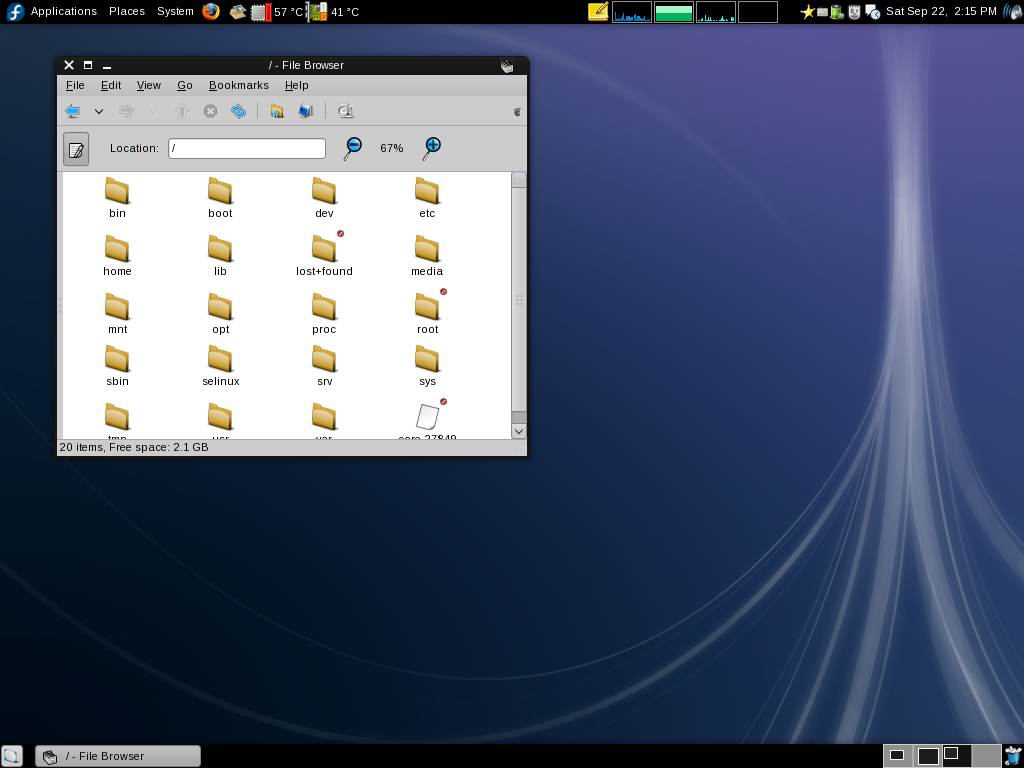Open the Places panel menu
1024x768 pixels.
click(x=127, y=12)
